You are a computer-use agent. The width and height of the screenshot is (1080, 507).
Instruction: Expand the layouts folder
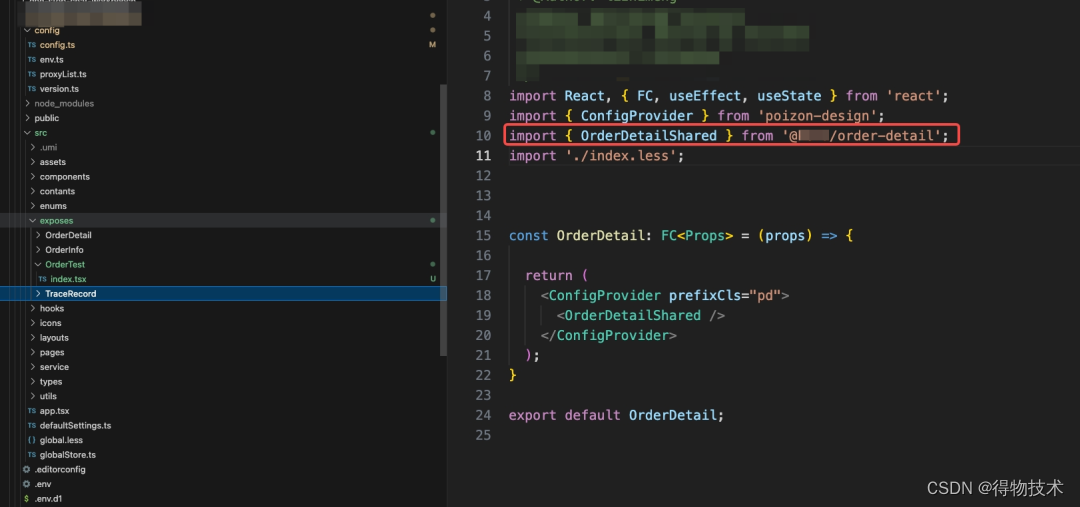click(x=33, y=338)
